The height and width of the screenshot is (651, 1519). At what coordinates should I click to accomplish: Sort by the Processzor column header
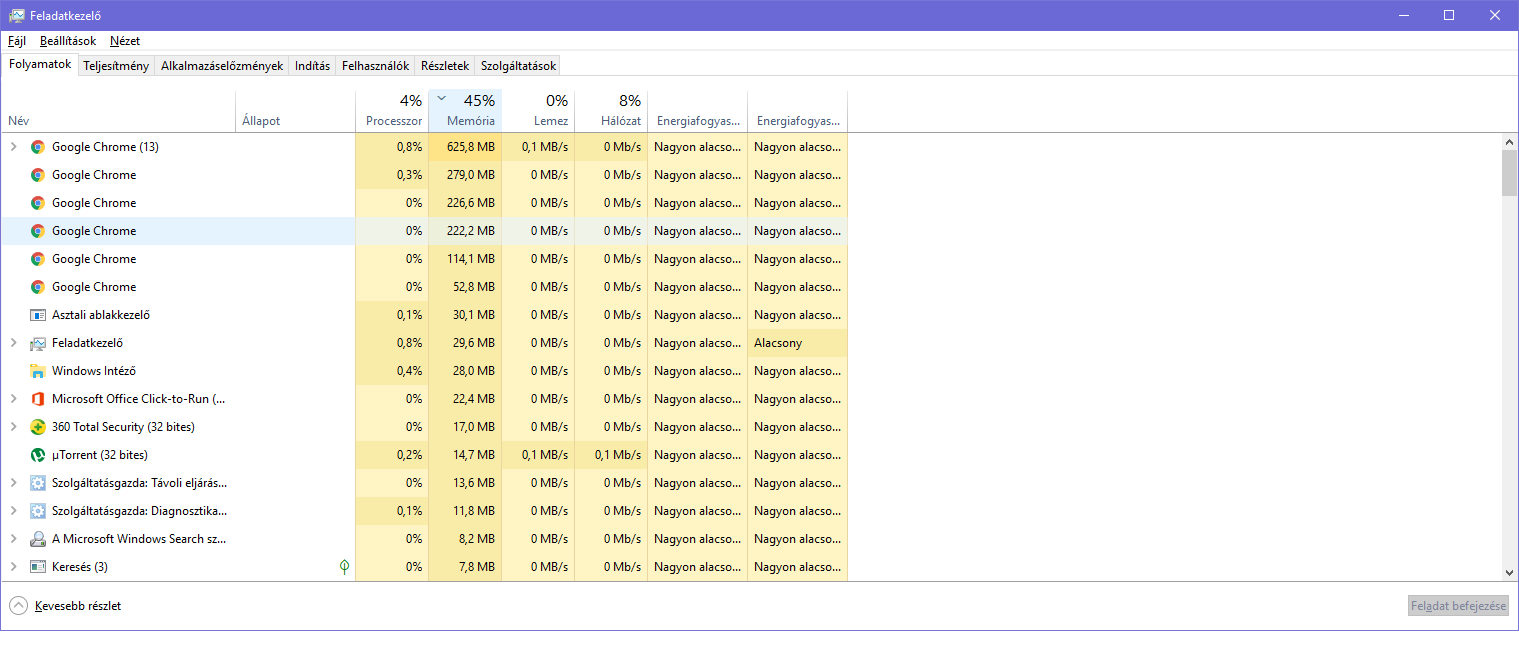[x=392, y=111]
